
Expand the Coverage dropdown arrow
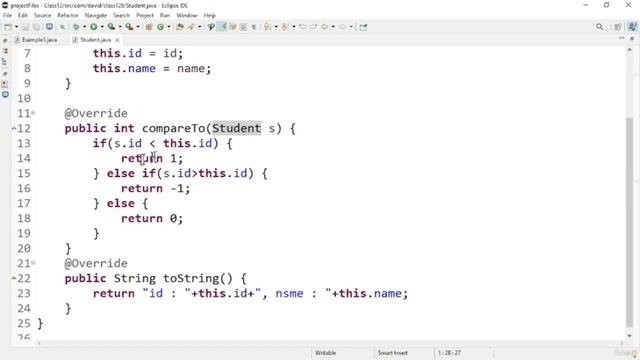[x=120, y=27]
